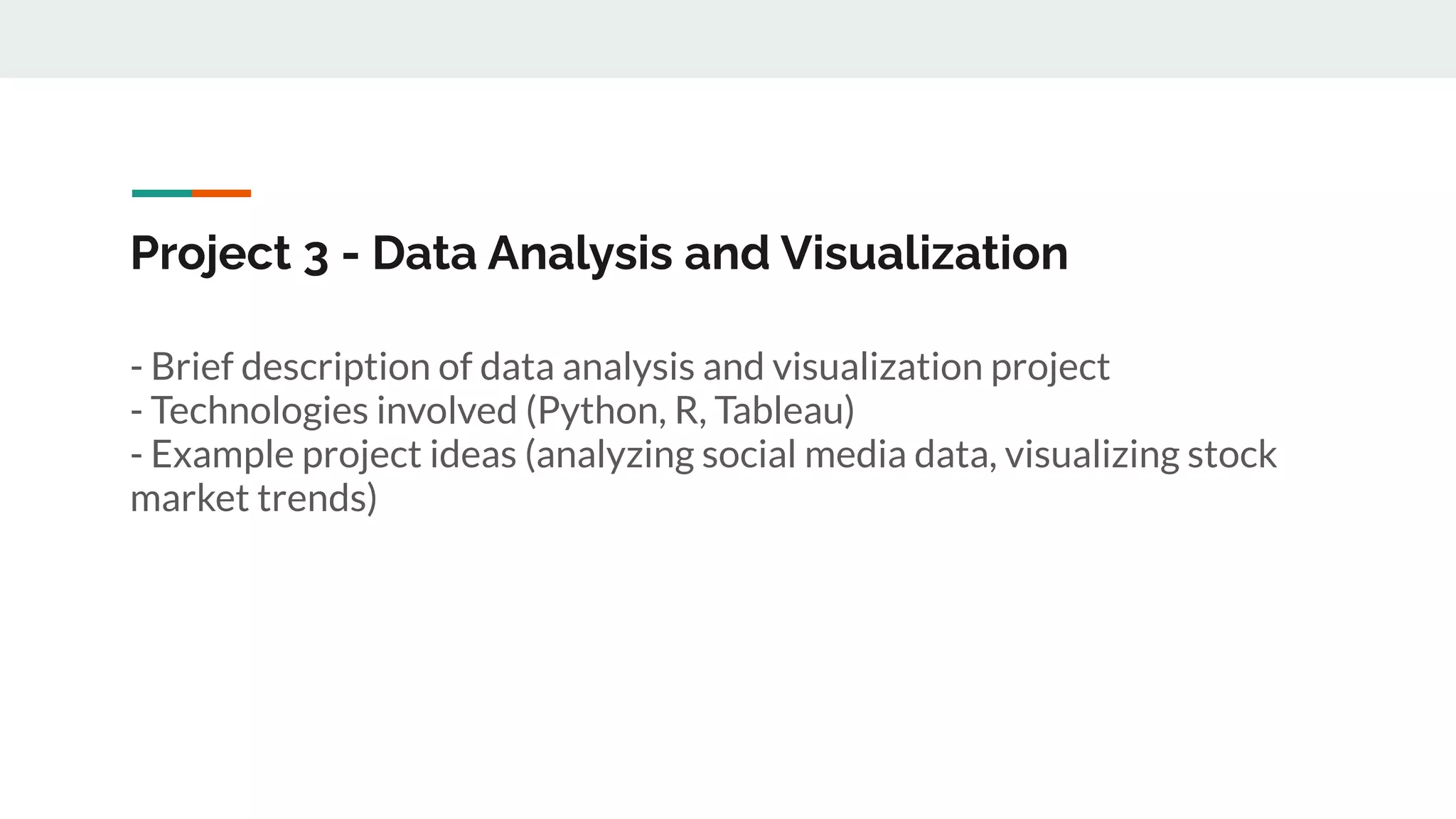Viewport: 1456px width, 819px height.
Task: Select the Brief description bullet line
Action: 620,368
